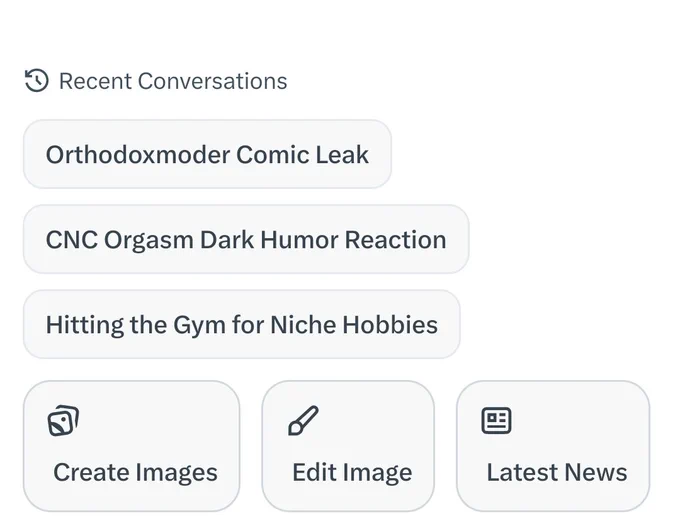Open the Orthodoxmoder Comic Leak conversation
680x516 pixels.
(207, 154)
